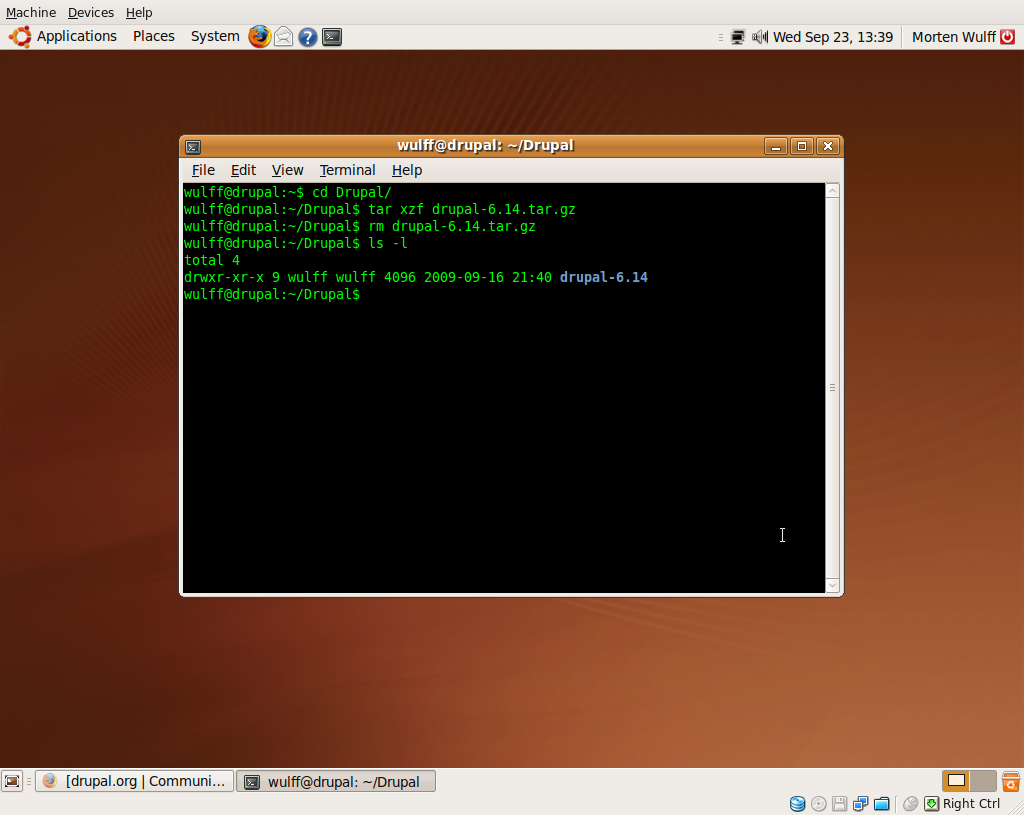The width and height of the screenshot is (1024, 815).
Task: Click the 'rm drupal-6.14.tar.gz' command line
Action: click(x=452, y=227)
